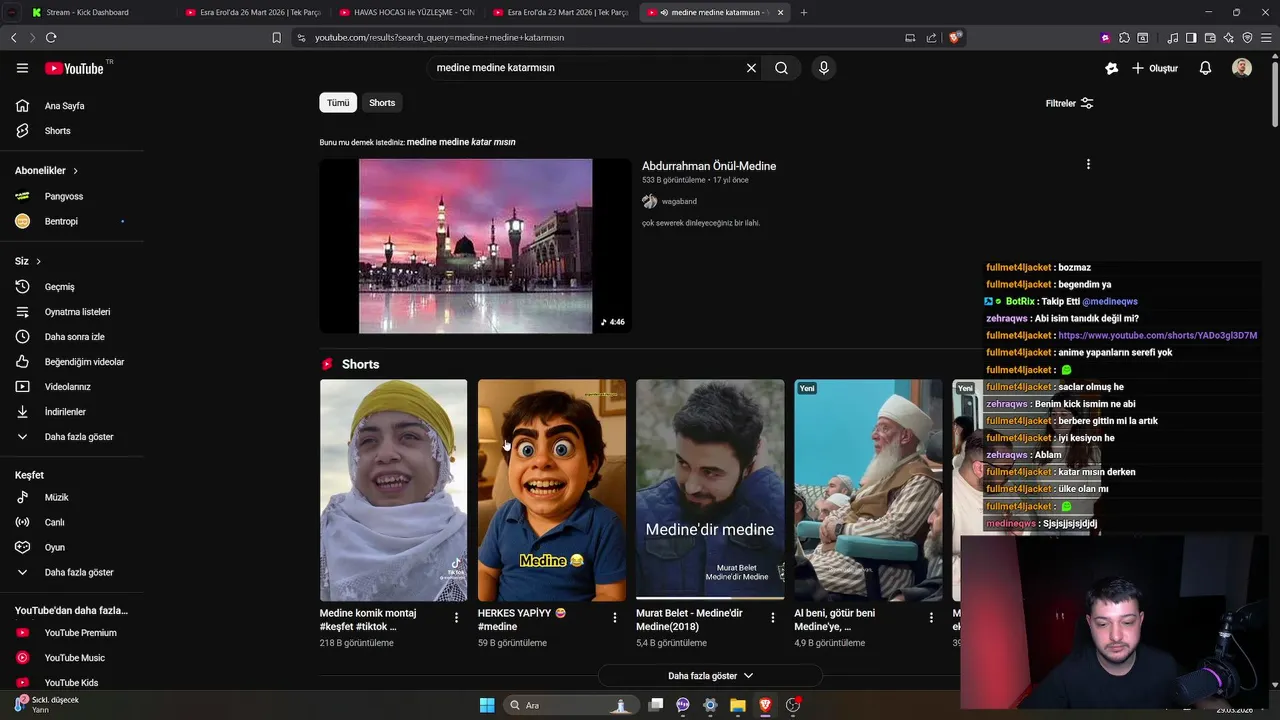Viewport: 1280px width, 720px height.
Task: Open the Al beni götür beni Medine'ye short
Action: coord(868,490)
